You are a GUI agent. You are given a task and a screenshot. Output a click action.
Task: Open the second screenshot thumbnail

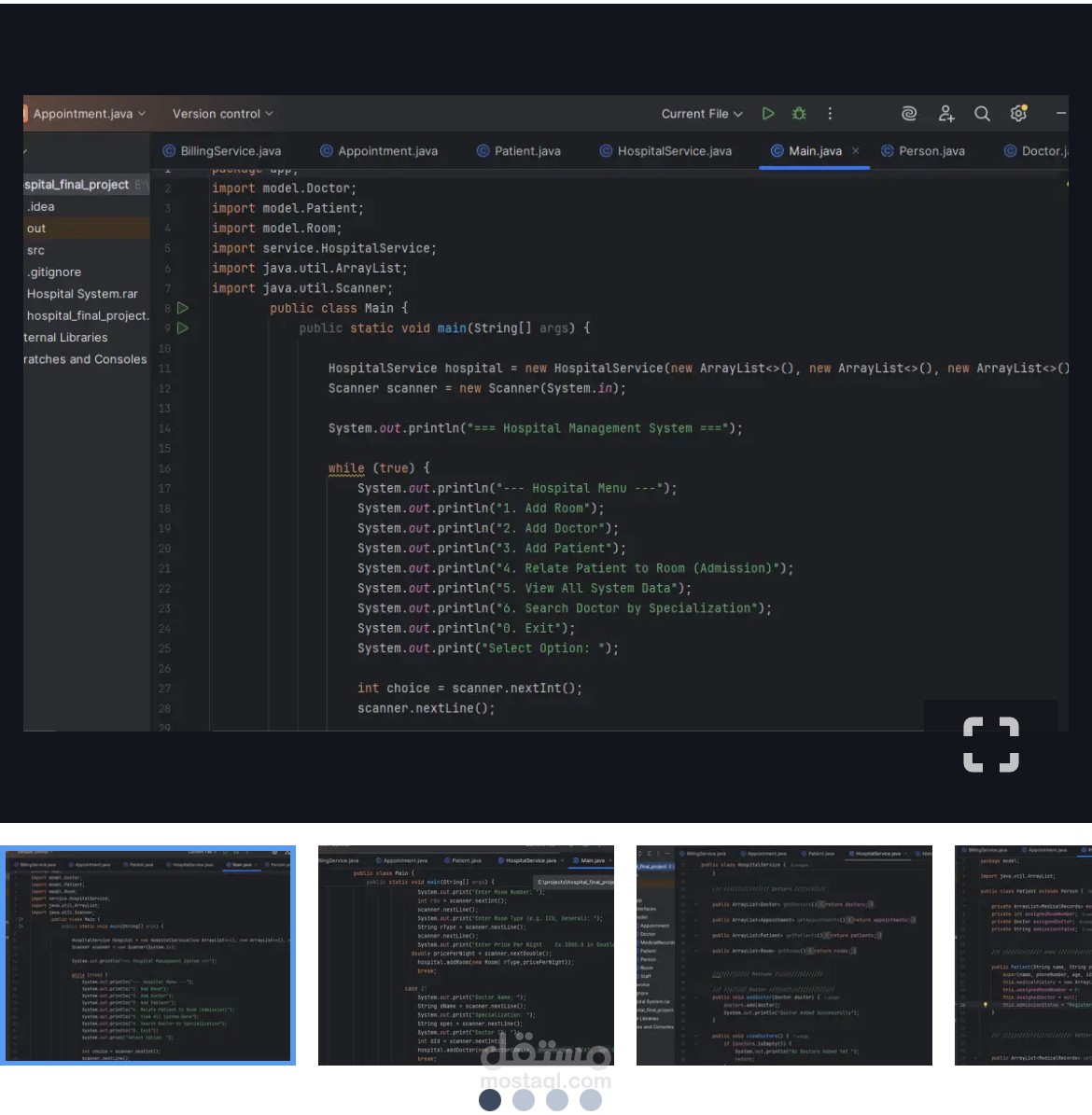[x=466, y=955]
